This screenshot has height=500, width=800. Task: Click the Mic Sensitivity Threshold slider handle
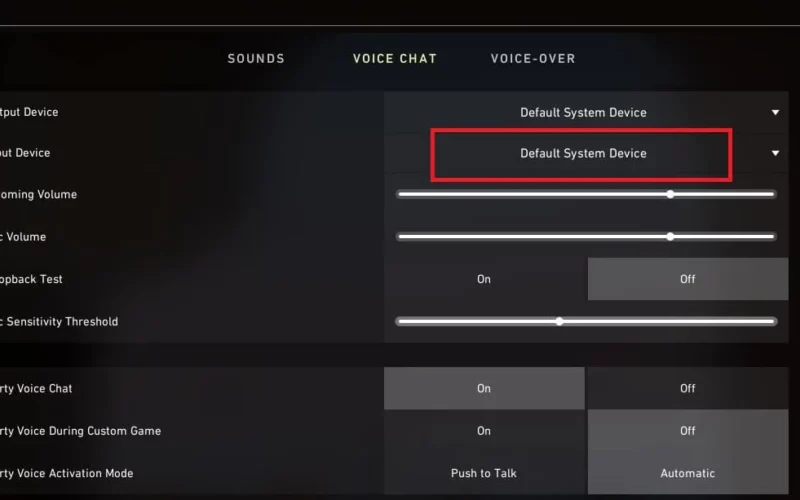click(560, 321)
